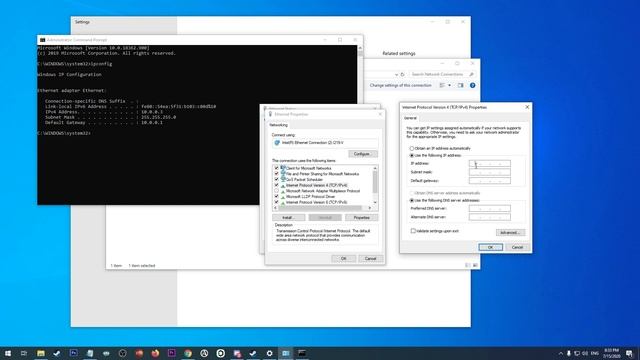The width and height of the screenshot is (640, 360).
Task: Check Microsoft Network Adapter Multiplexor Protocol
Action: coord(276,191)
